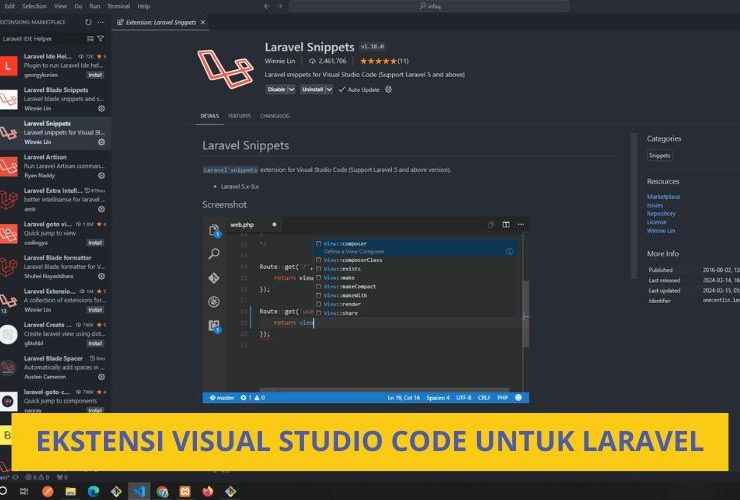Open Google Chrome from the taskbar
Image resolution: width=740 pixels, height=500 pixels.
162,492
